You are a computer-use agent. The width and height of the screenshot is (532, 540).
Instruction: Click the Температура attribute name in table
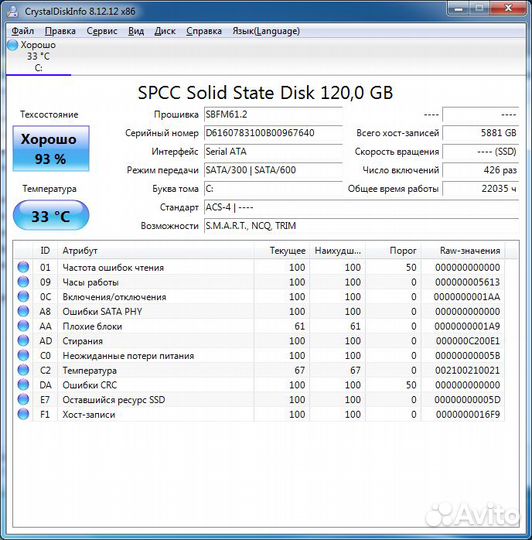pos(90,371)
